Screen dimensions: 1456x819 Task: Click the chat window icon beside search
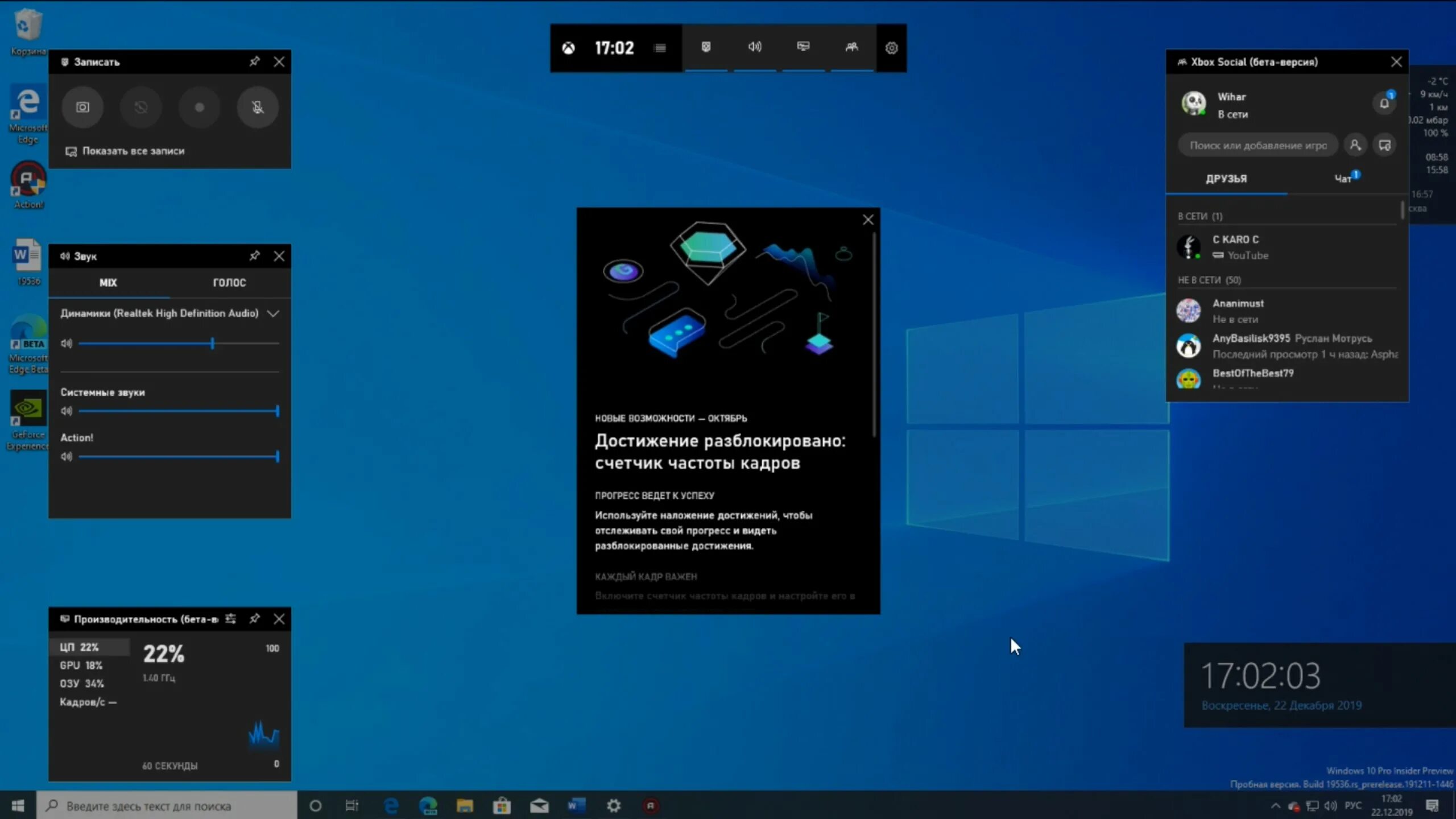coord(1385,145)
